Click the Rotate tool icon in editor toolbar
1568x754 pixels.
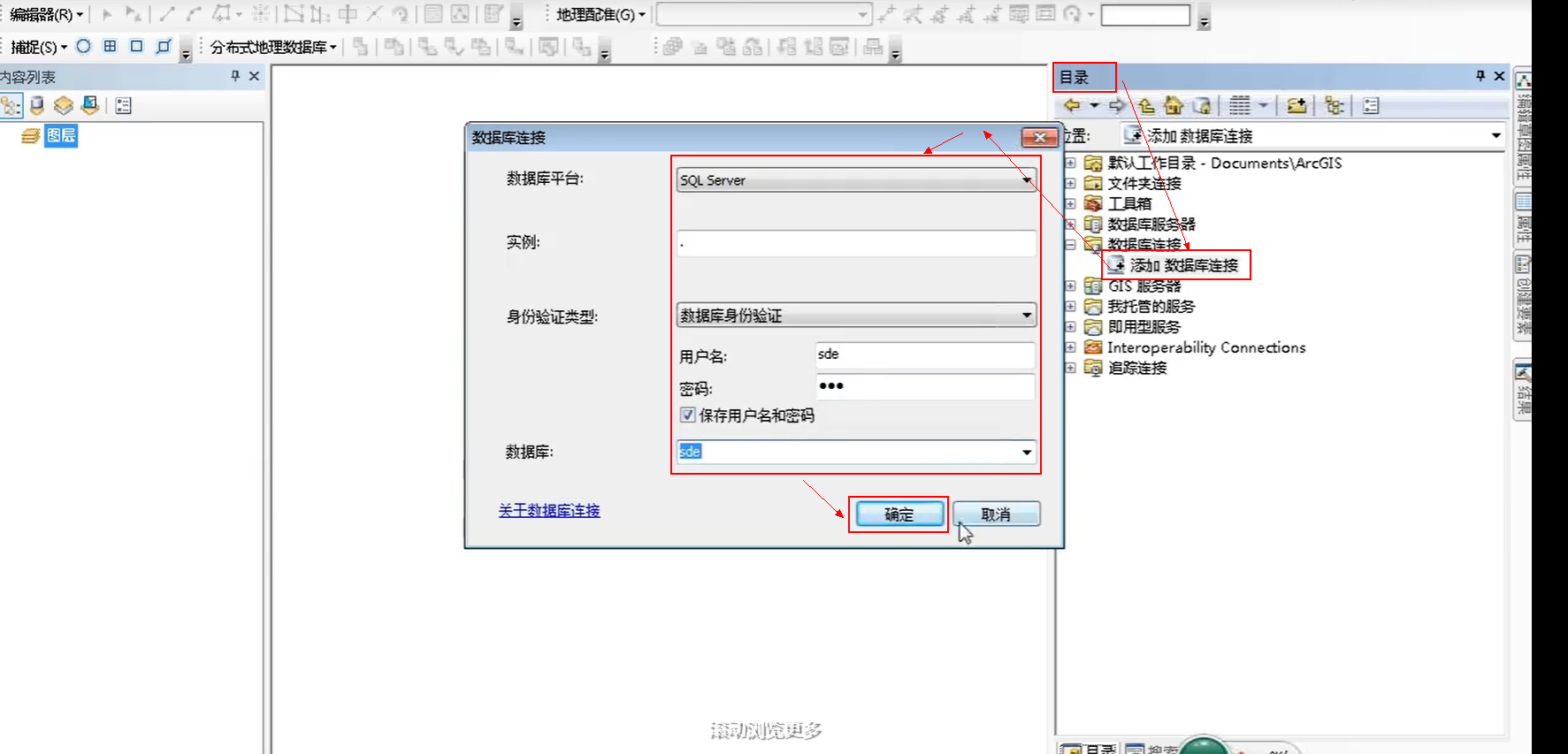401,14
